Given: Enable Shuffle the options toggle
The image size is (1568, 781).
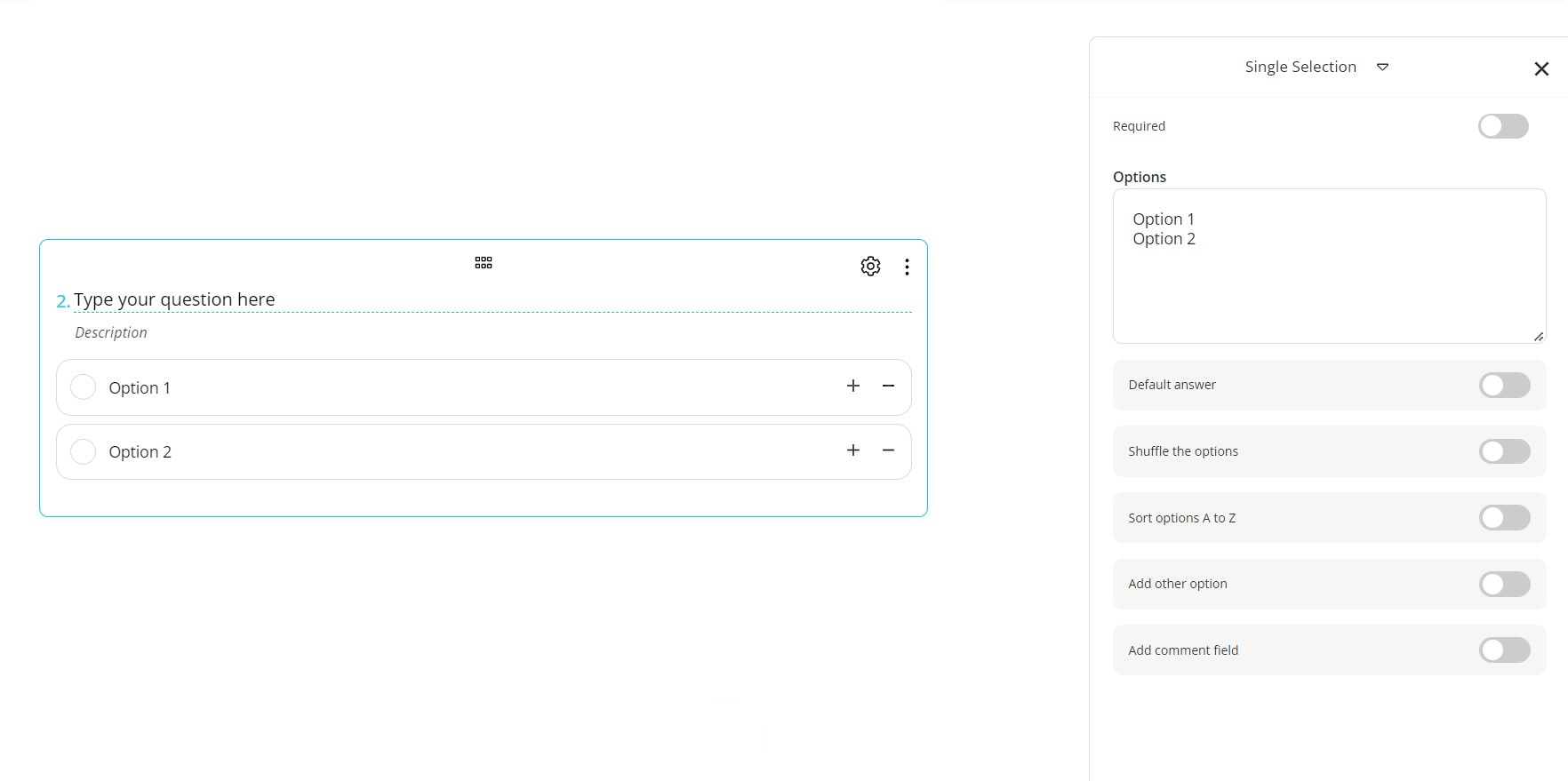Looking at the screenshot, I should [1504, 451].
